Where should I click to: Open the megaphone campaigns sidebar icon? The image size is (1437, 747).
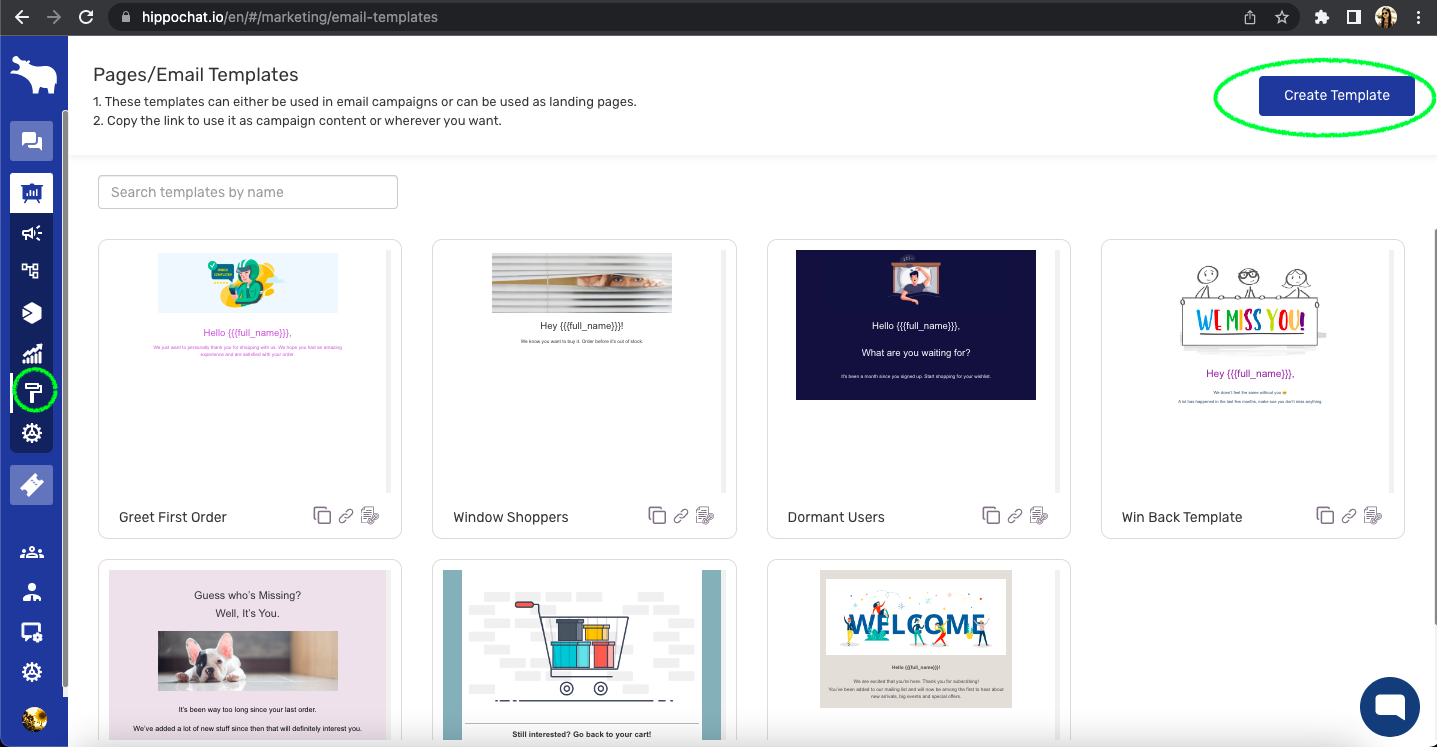point(32,233)
